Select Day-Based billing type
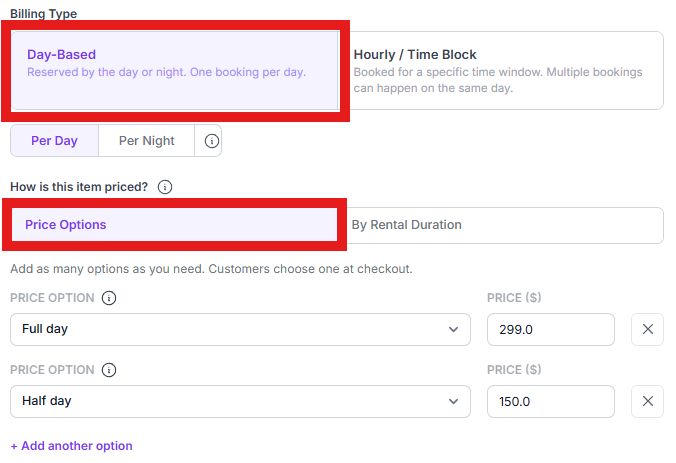Screen dimensions: 676x463 175,70
